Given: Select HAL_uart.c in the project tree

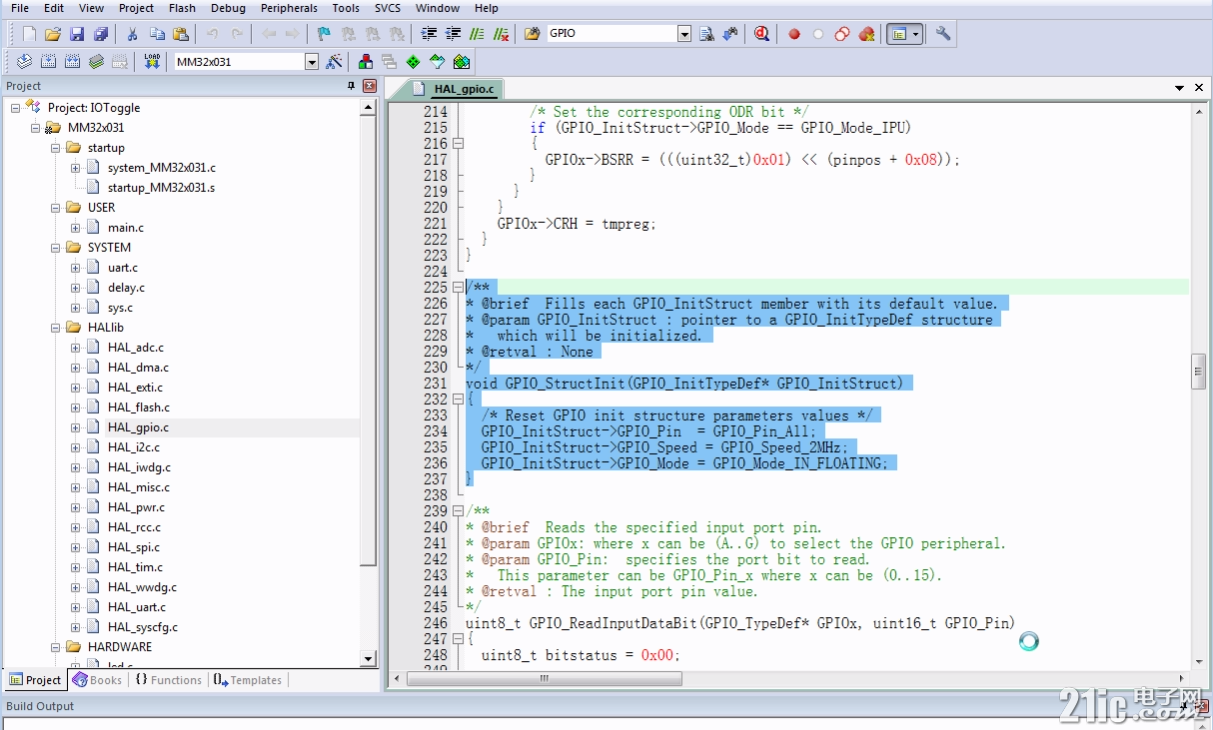Looking at the screenshot, I should 137,607.
